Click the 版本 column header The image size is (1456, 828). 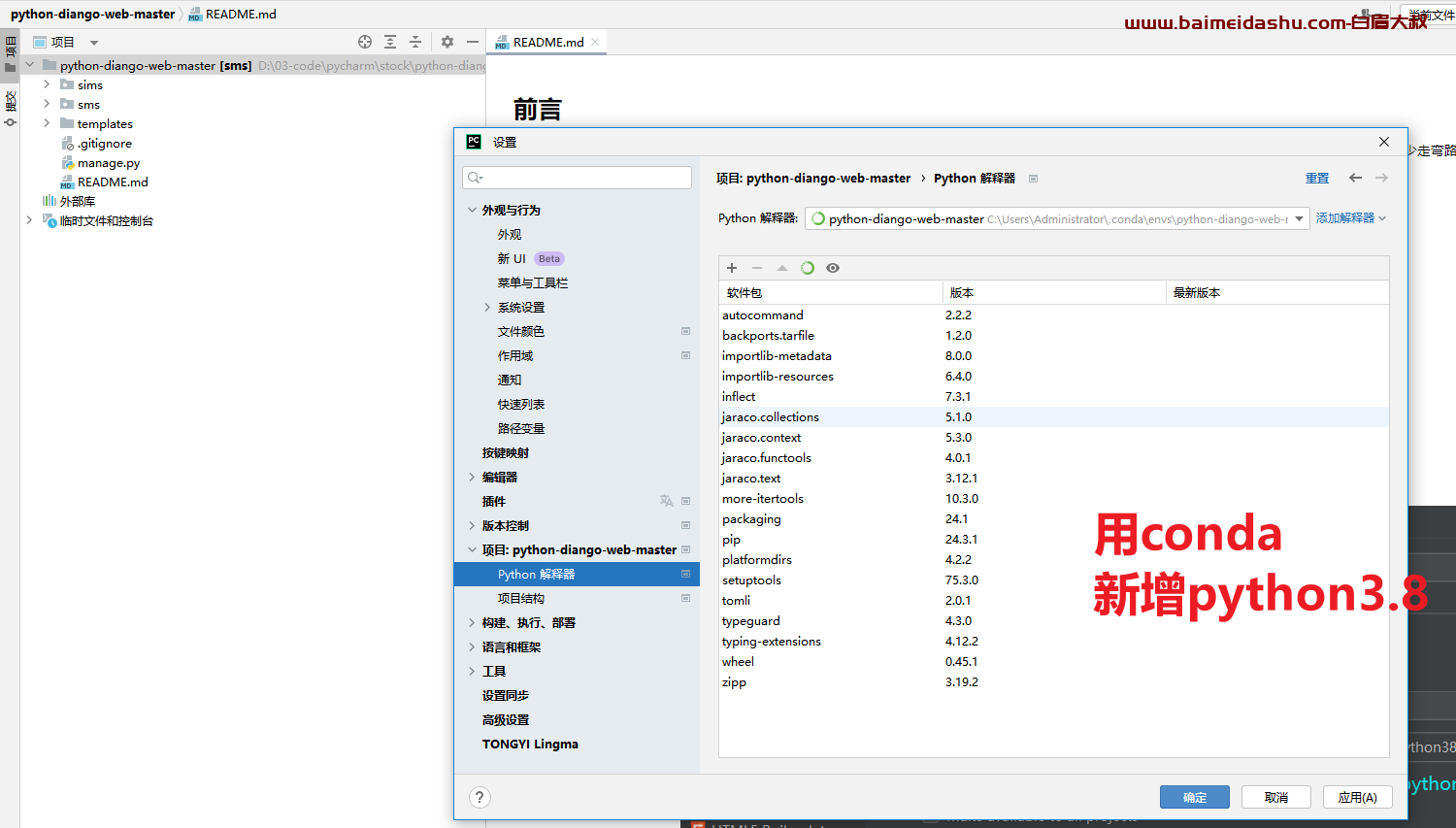1054,292
